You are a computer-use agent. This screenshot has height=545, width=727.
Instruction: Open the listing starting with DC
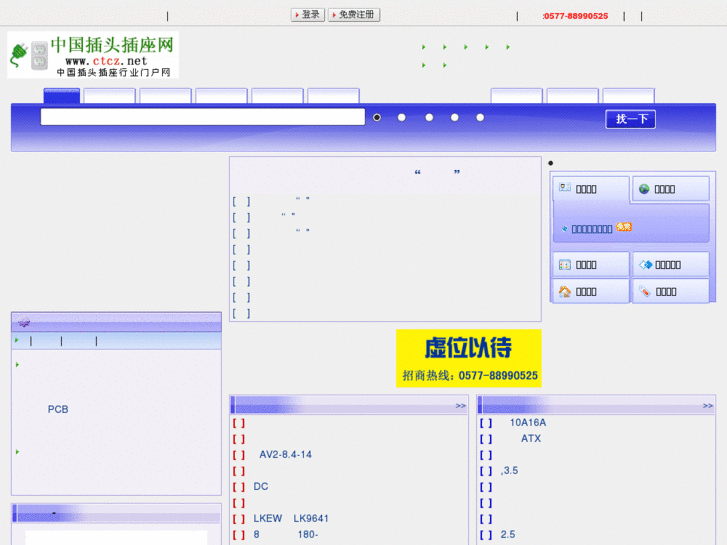(x=261, y=487)
